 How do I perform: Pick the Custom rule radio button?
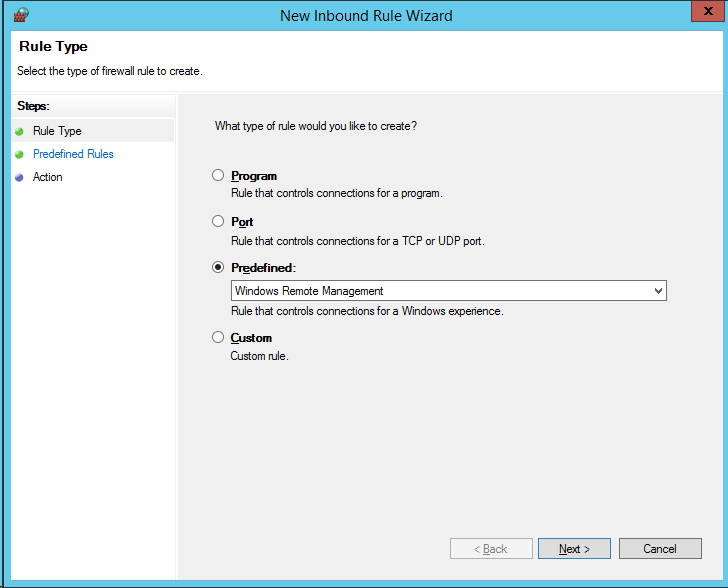pos(218,338)
